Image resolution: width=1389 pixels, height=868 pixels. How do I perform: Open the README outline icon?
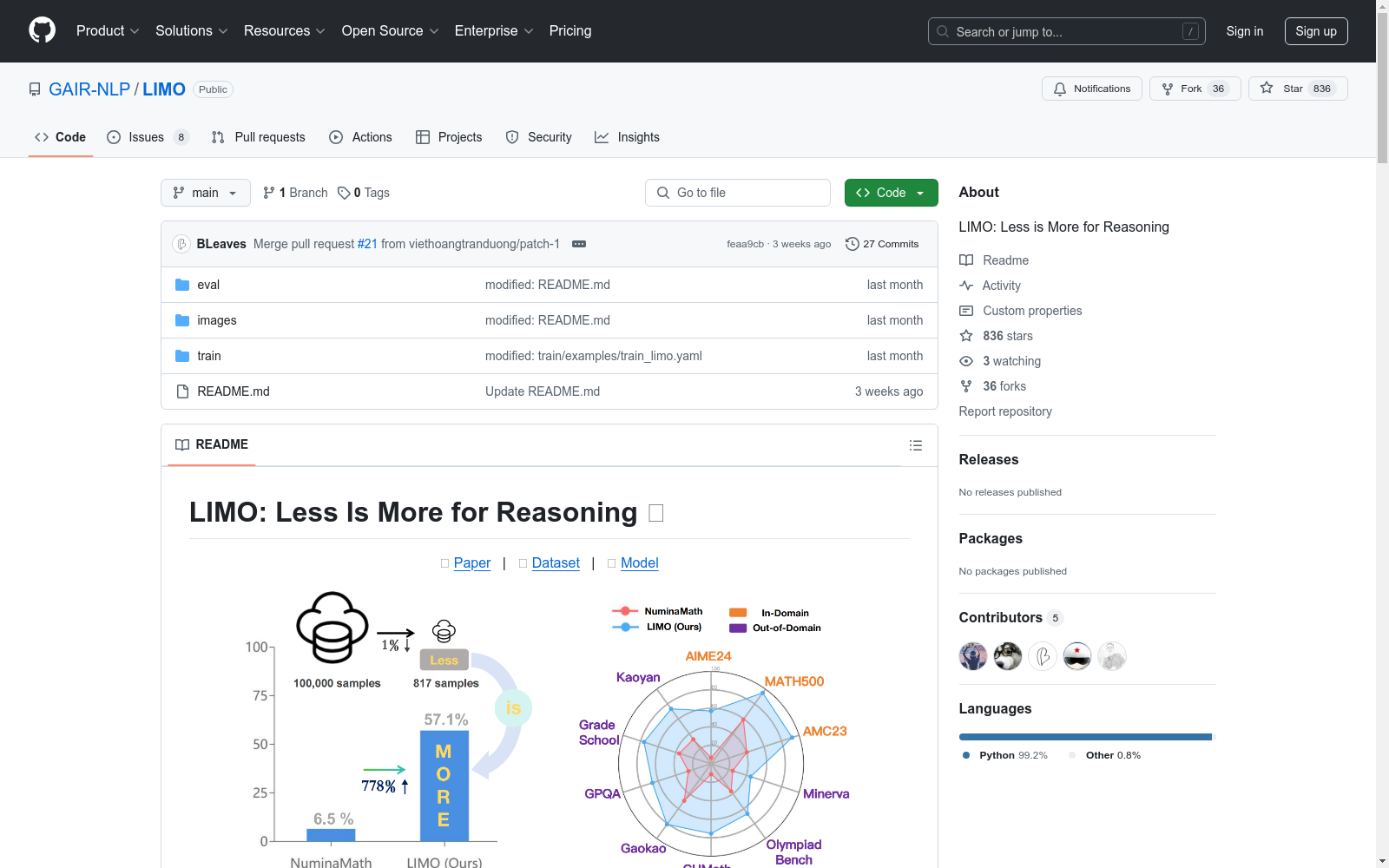pos(915,445)
